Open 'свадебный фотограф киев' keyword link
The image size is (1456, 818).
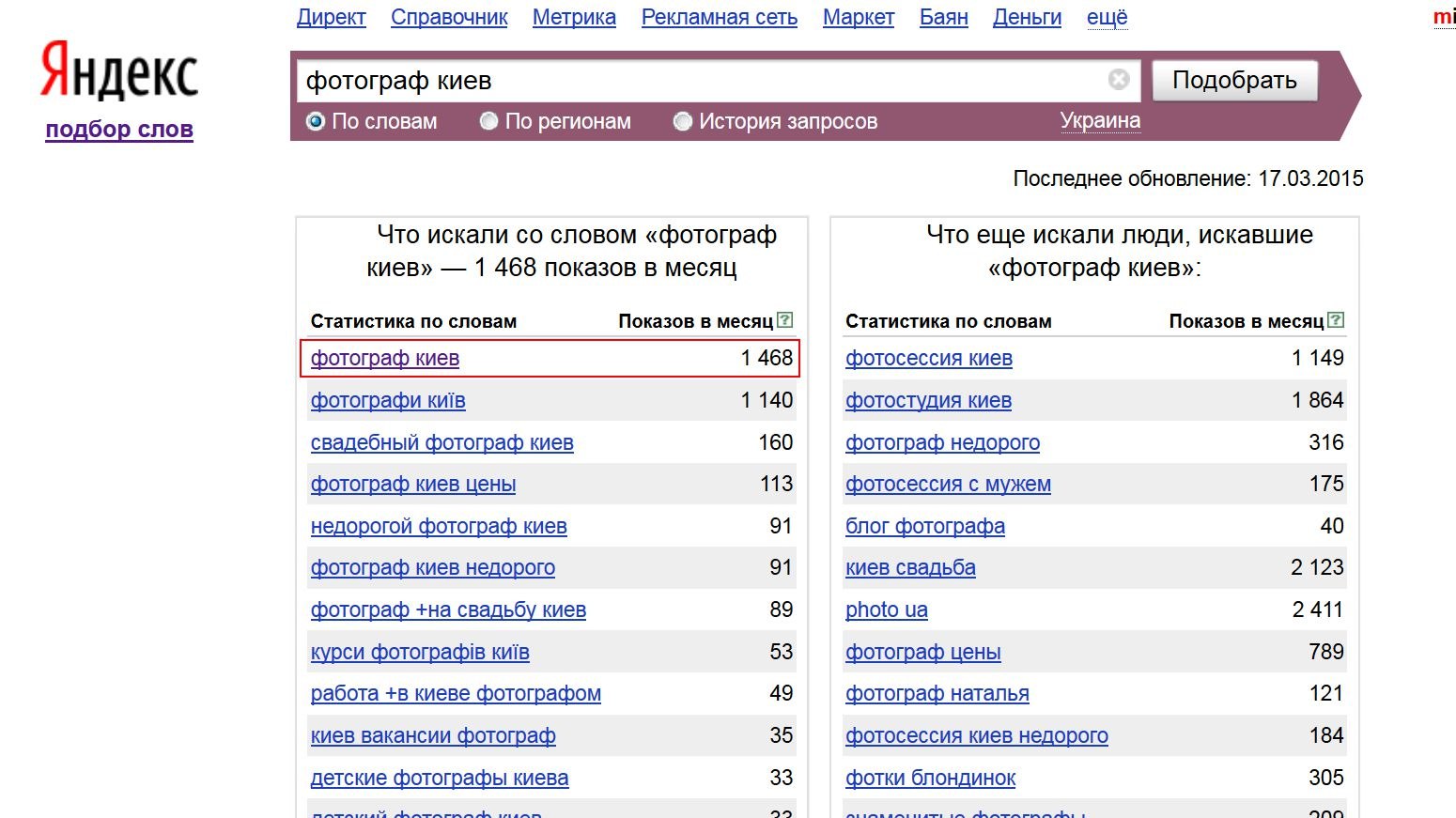(x=441, y=442)
